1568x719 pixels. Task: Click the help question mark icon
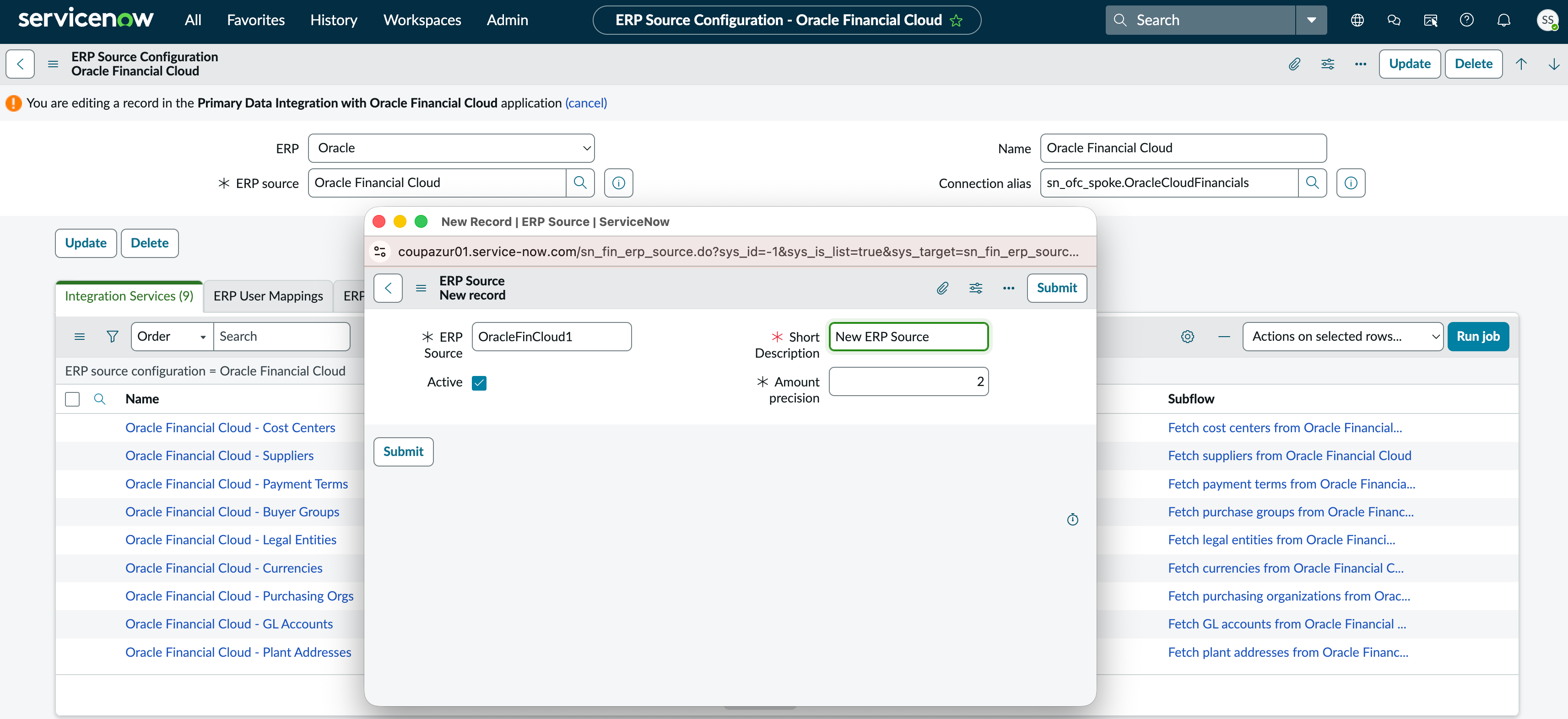pyautogui.click(x=1466, y=20)
